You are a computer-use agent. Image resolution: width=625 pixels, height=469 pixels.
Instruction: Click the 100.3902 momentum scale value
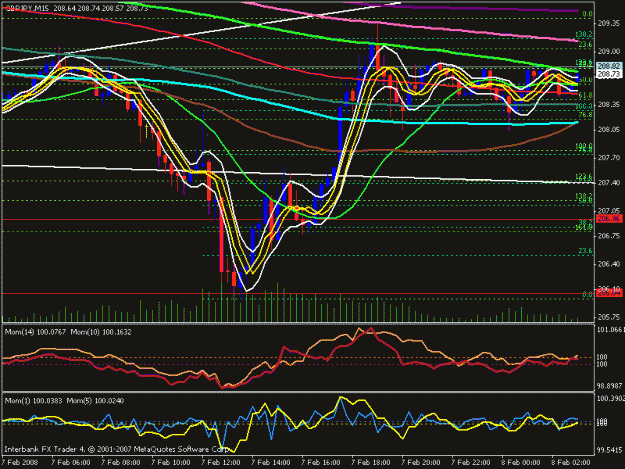[x=610, y=398]
